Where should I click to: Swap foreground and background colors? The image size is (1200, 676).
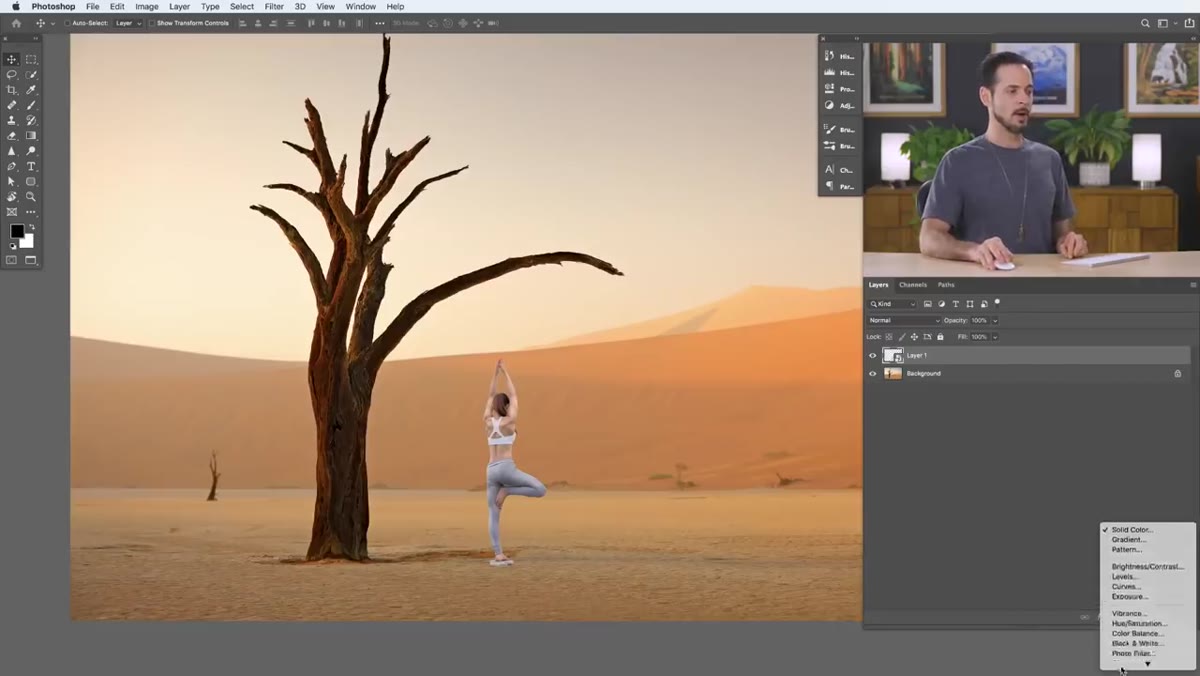pyautogui.click(x=31, y=227)
